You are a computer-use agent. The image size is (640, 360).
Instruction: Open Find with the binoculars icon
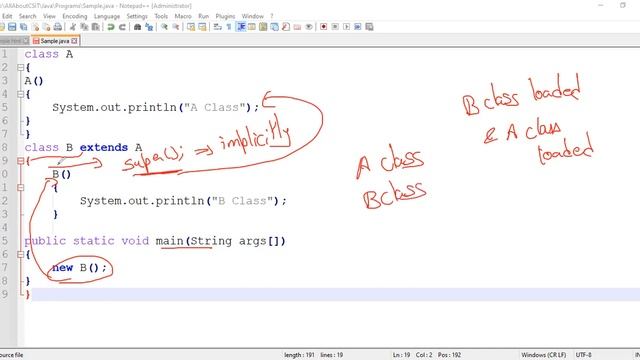pyautogui.click(x=138, y=27)
